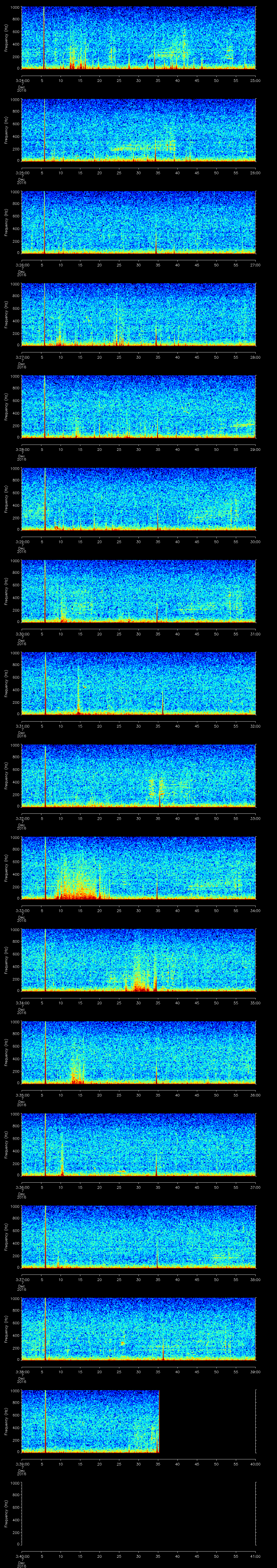The width and height of the screenshot is (277, 1568).
Task: Click the "31:00" end time label
Action: coord(255,634)
